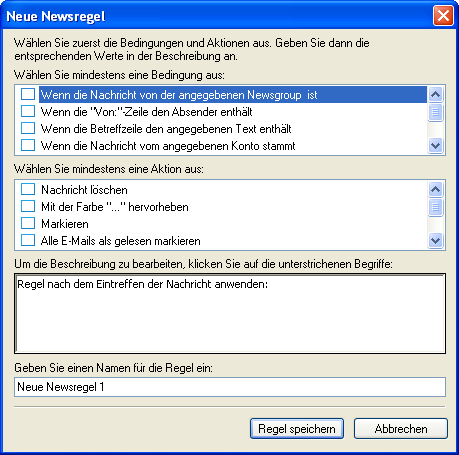The width and height of the screenshot is (459, 455).
Task: Enable the 'Nachricht löschen' action
Action: pyautogui.click(x=28, y=189)
